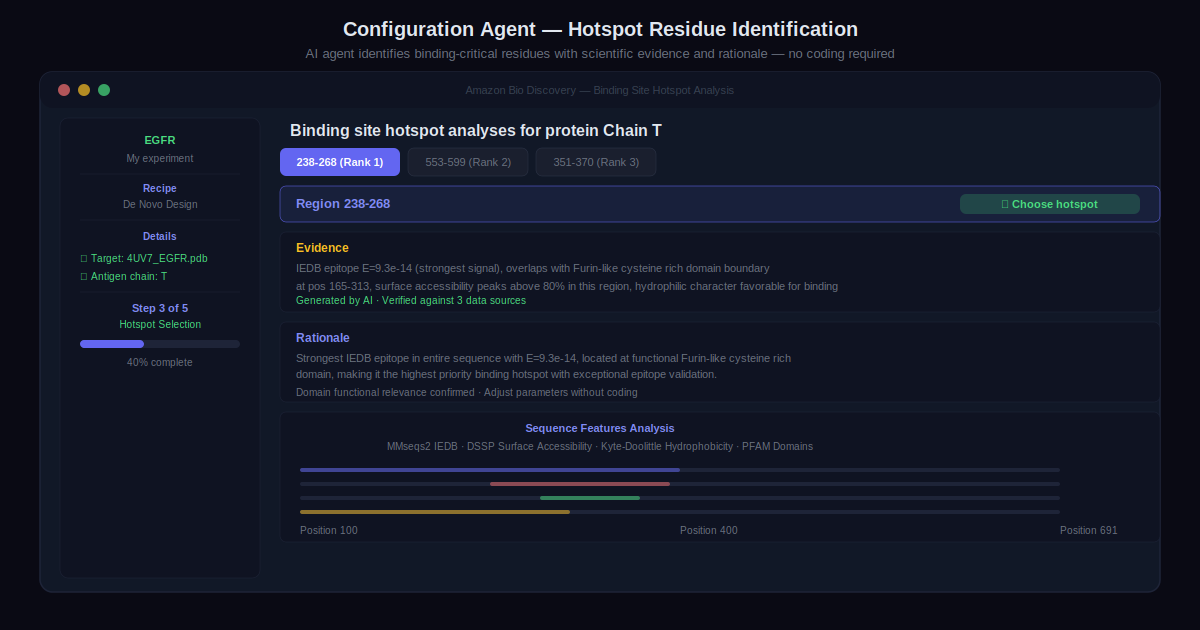Click the blue MMseqs2 IEDB feature track

pyautogui.click(x=490, y=470)
